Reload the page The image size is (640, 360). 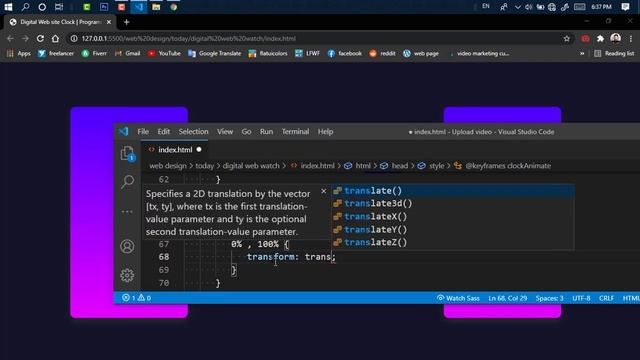pos(40,38)
